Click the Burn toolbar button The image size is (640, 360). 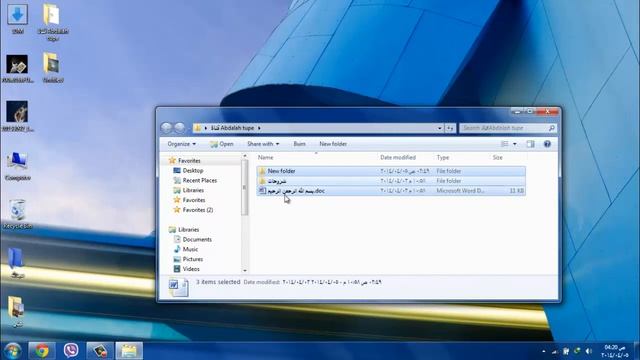[x=299, y=144]
